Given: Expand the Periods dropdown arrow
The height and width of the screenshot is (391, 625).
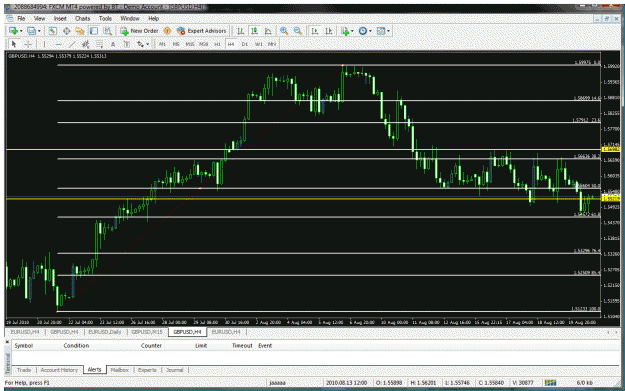Looking at the screenshot, I should [x=370, y=31].
